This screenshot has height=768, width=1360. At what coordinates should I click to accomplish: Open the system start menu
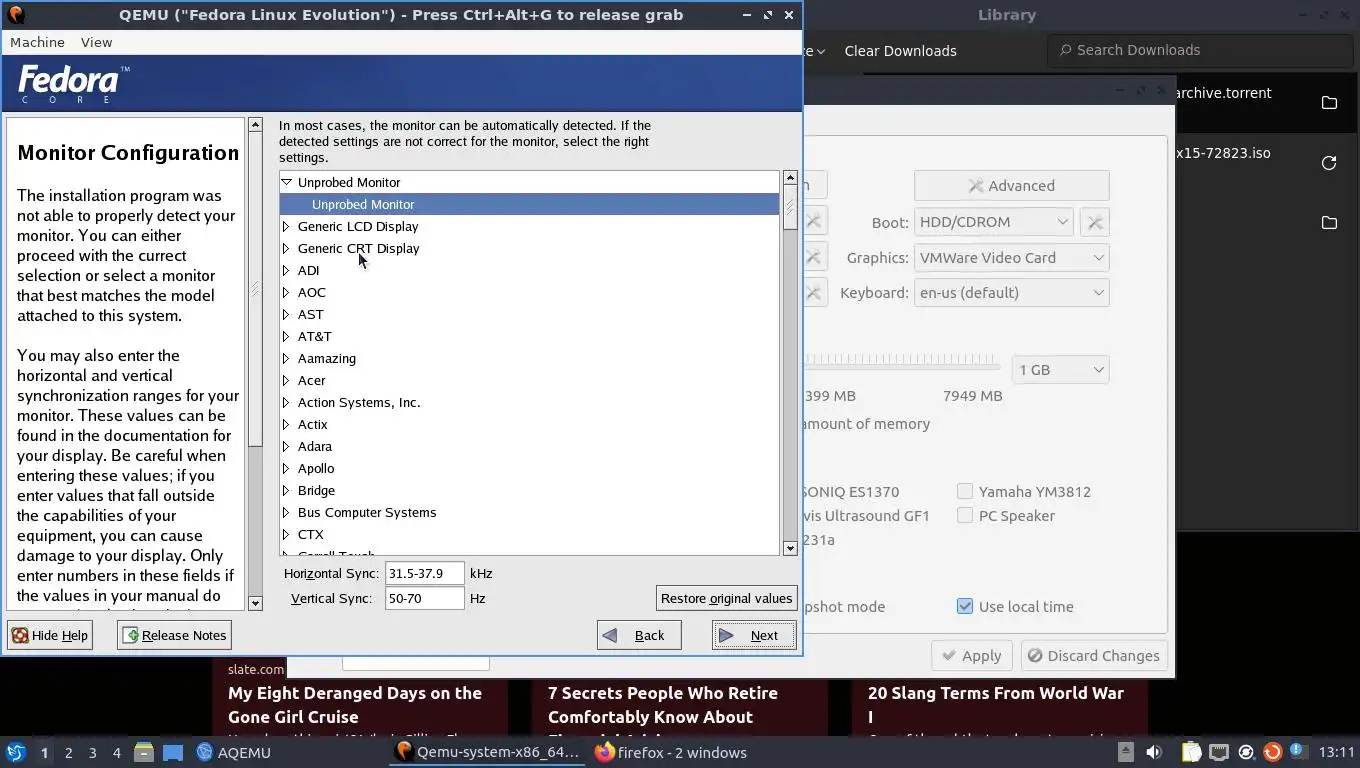click(16, 752)
